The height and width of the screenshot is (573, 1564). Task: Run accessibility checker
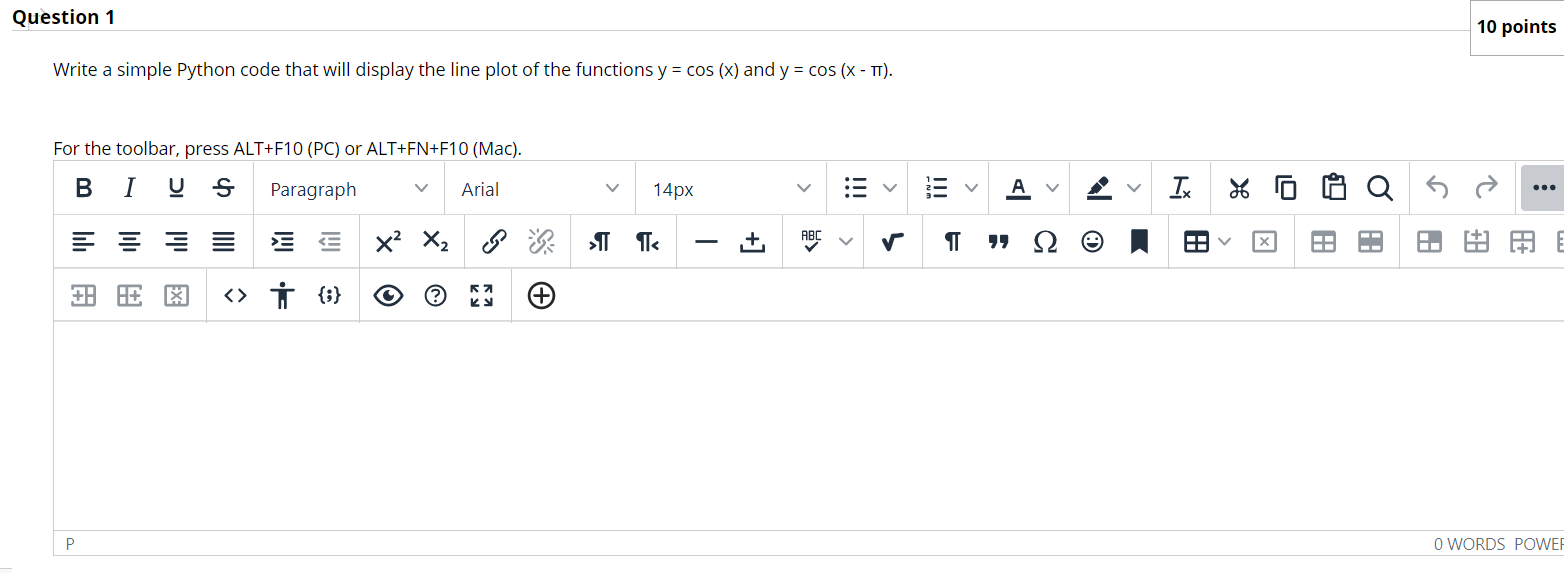[283, 295]
